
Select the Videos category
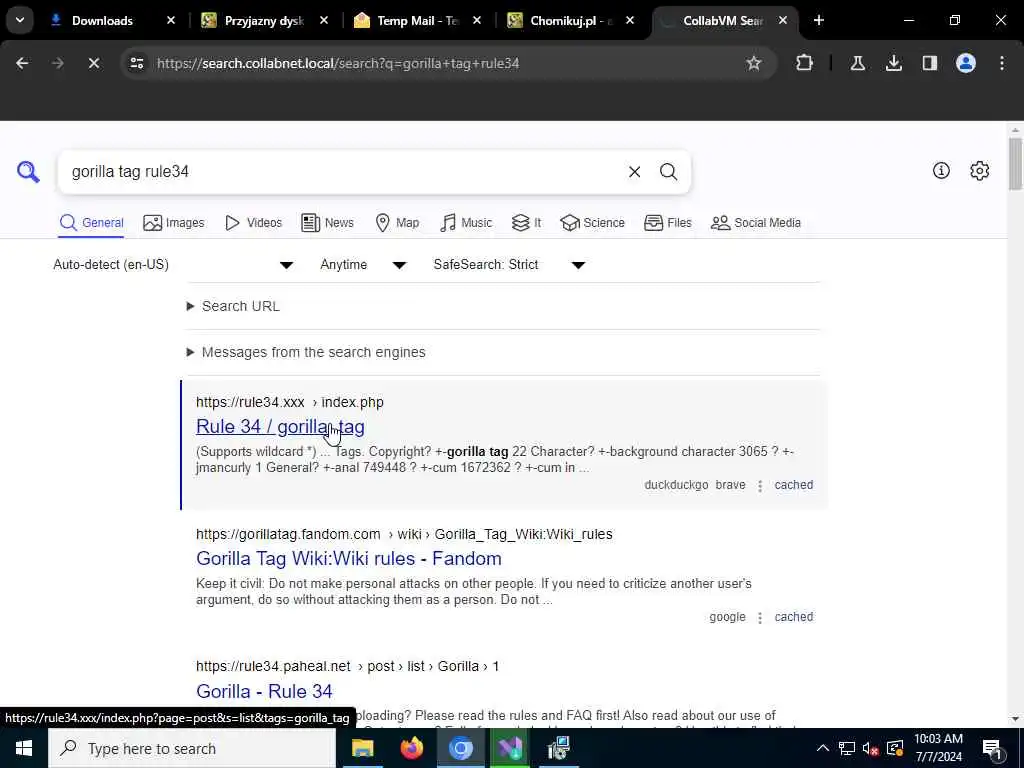(x=253, y=223)
